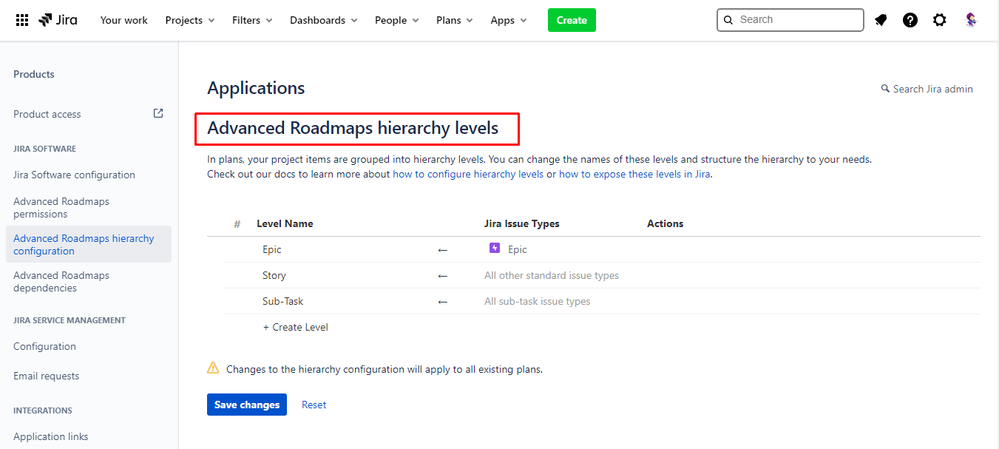The width and height of the screenshot is (999, 449).
Task: Open the app switcher grid icon
Action: click(22, 20)
